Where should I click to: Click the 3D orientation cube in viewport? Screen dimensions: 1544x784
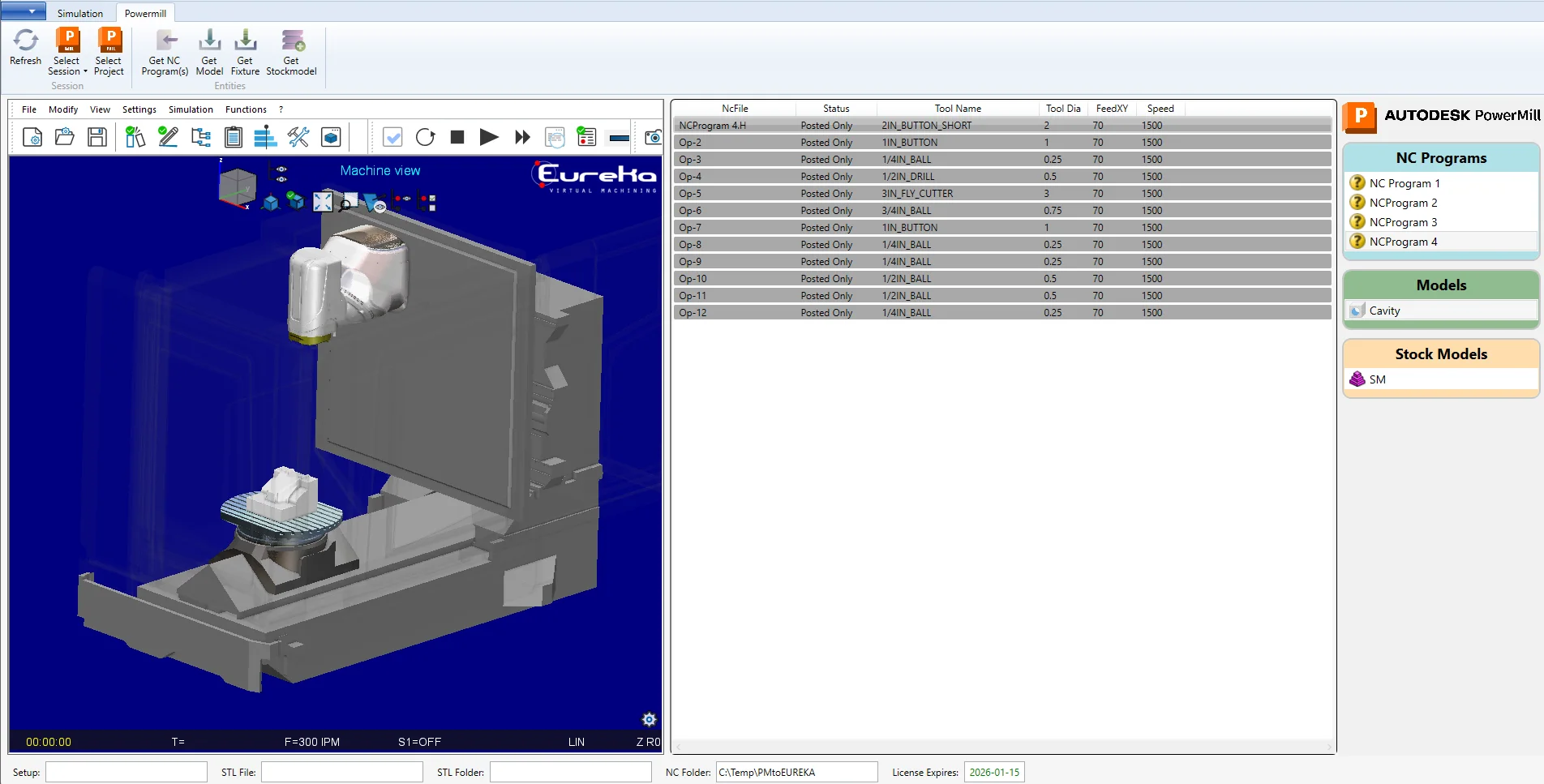pyautogui.click(x=237, y=187)
